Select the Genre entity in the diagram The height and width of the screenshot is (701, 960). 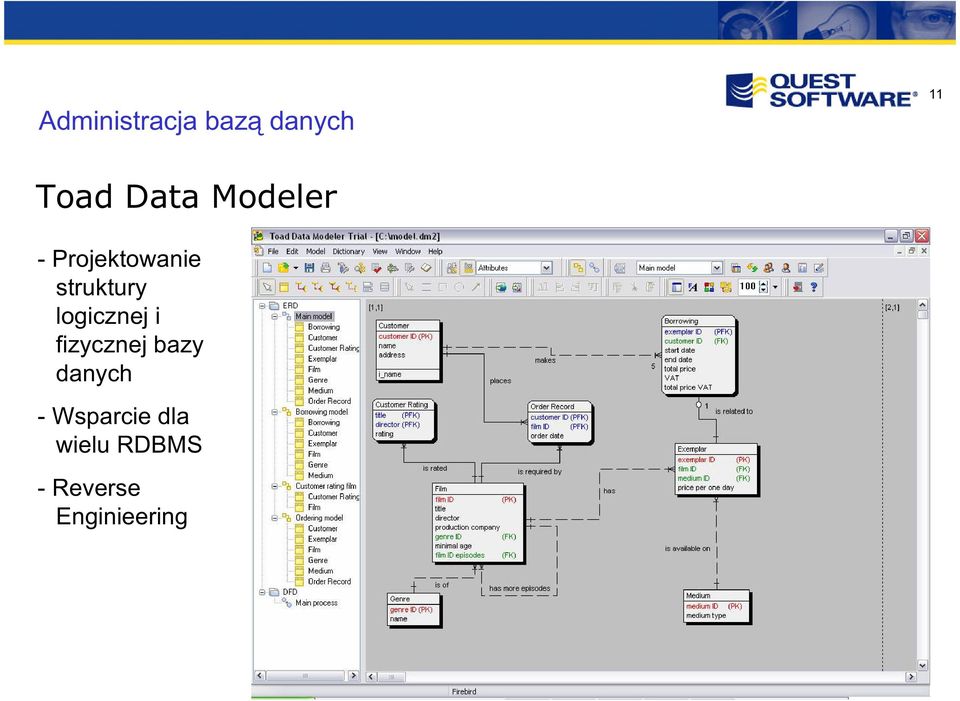coord(414,609)
